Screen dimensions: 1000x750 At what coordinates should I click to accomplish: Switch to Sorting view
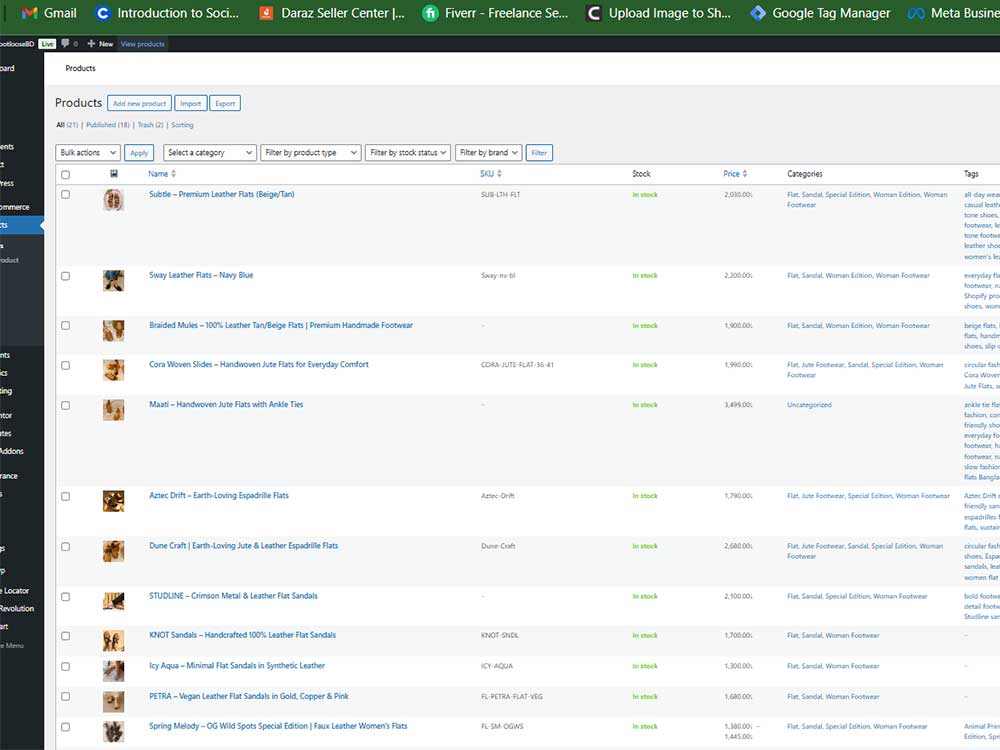182,125
